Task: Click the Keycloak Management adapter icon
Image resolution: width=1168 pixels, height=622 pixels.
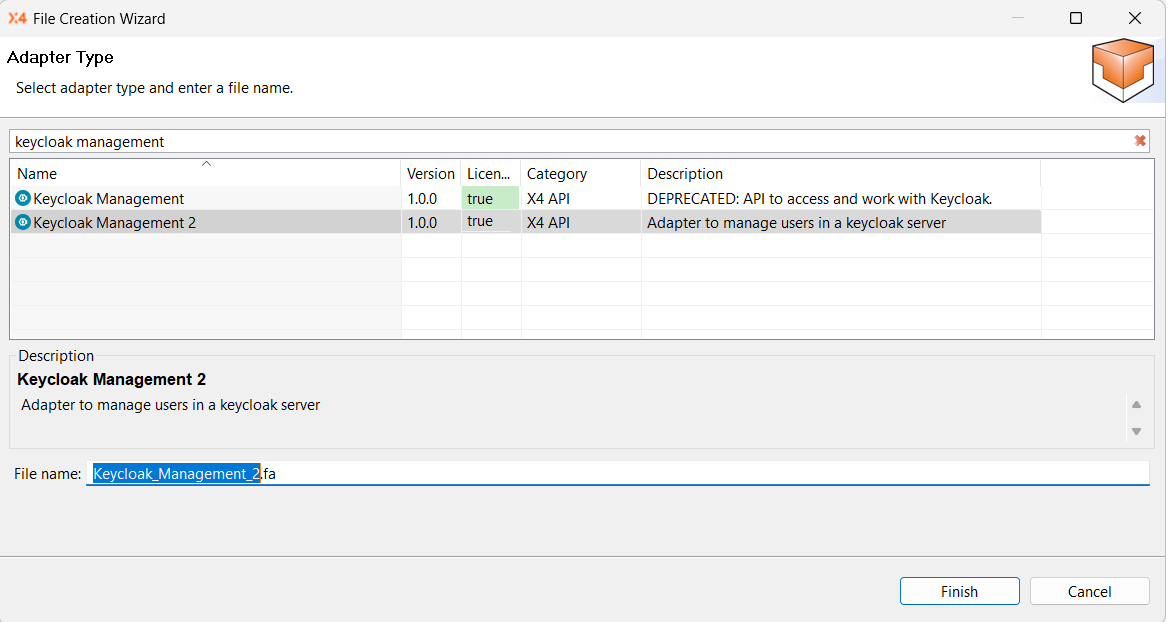Action: pos(23,199)
